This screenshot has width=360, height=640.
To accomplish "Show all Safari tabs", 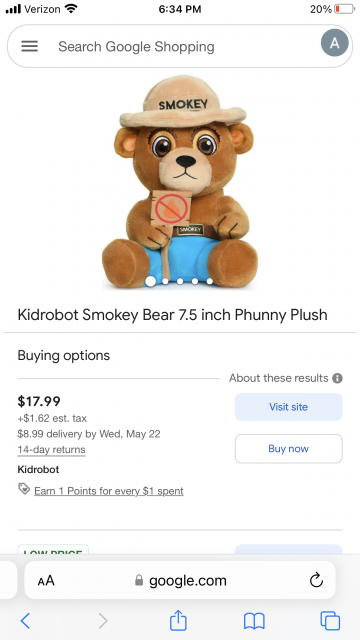I will click(330, 621).
